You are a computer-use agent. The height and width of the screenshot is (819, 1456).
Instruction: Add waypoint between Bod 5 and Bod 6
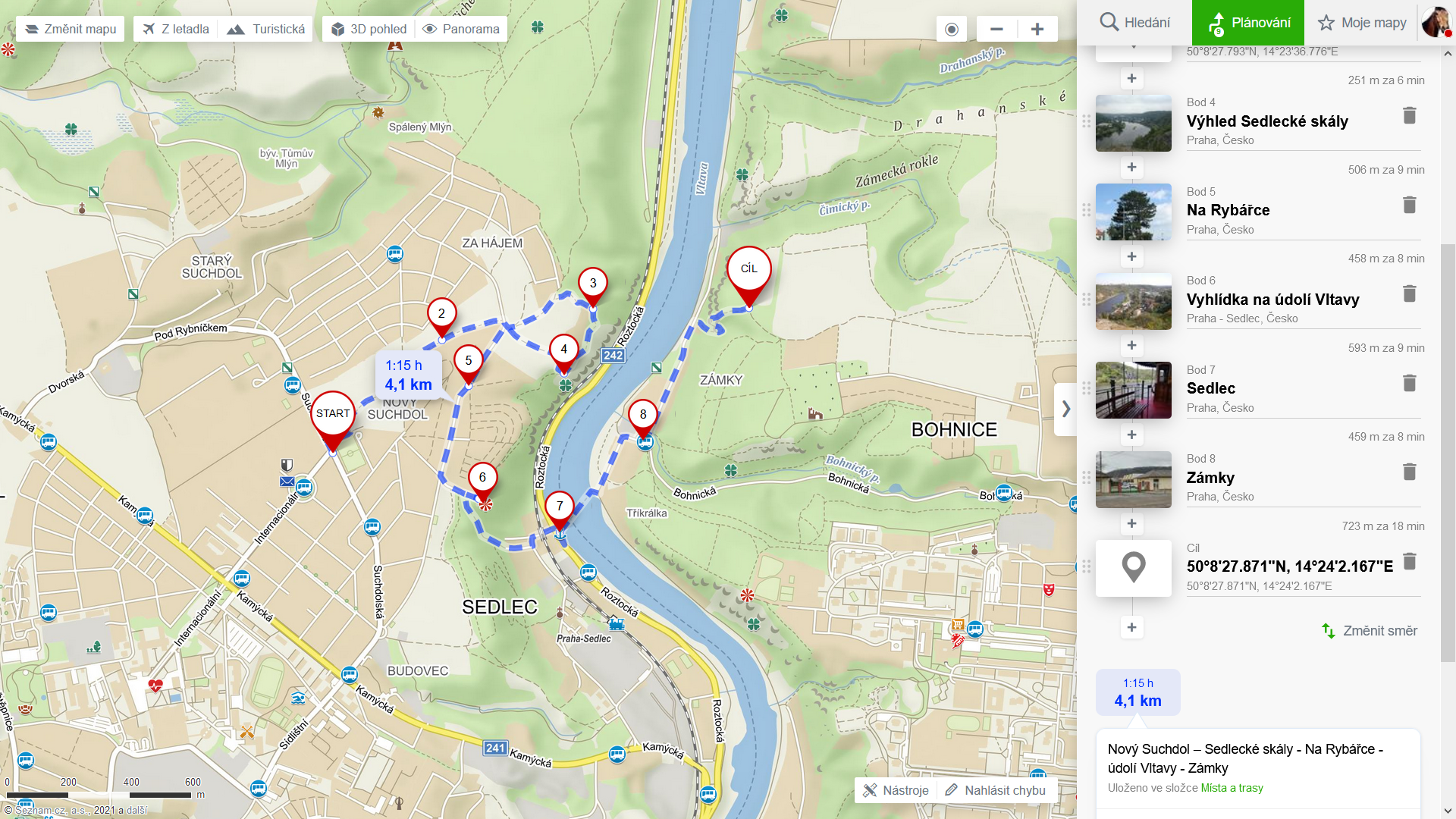tap(1131, 256)
